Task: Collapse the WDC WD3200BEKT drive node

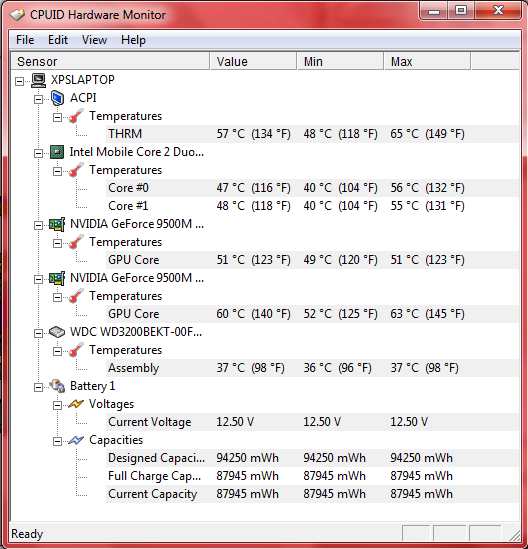Action: click(x=39, y=333)
